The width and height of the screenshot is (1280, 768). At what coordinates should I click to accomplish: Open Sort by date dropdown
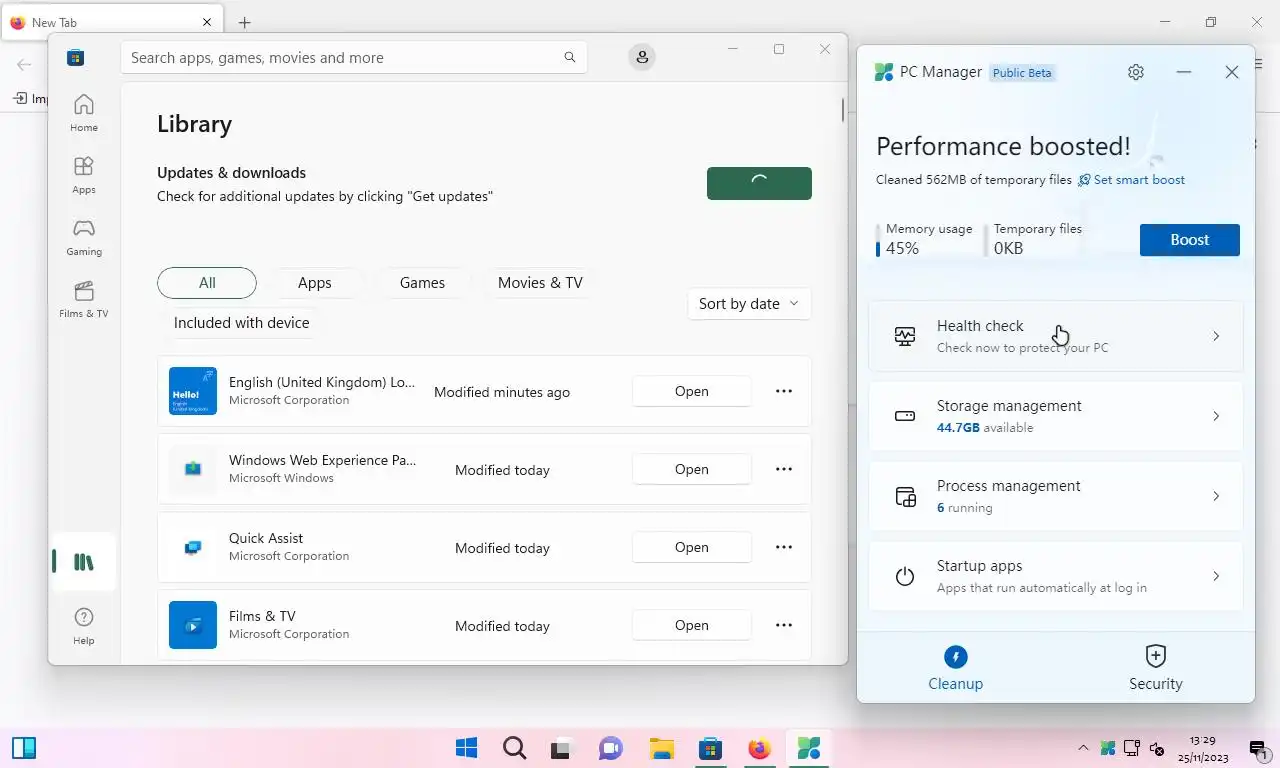click(749, 304)
